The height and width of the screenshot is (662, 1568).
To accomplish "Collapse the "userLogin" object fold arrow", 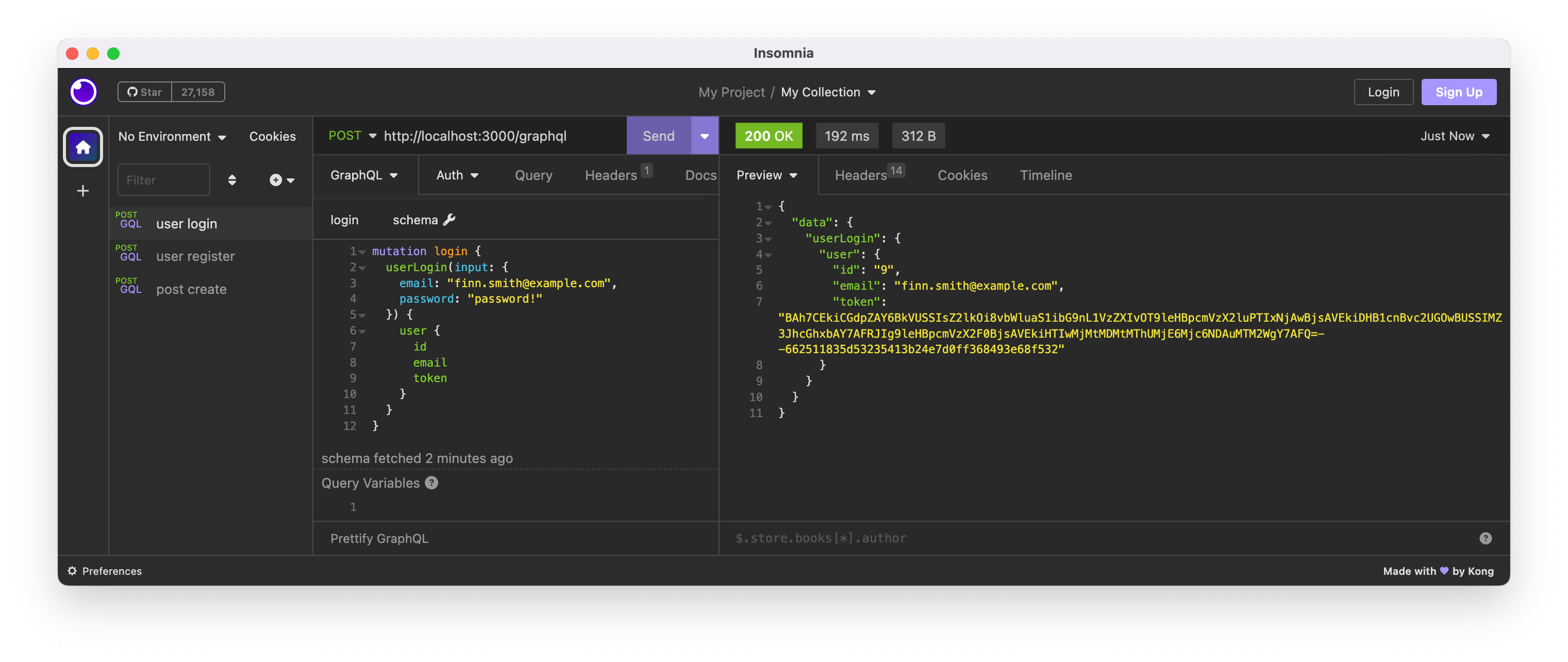I will point(768,239).
